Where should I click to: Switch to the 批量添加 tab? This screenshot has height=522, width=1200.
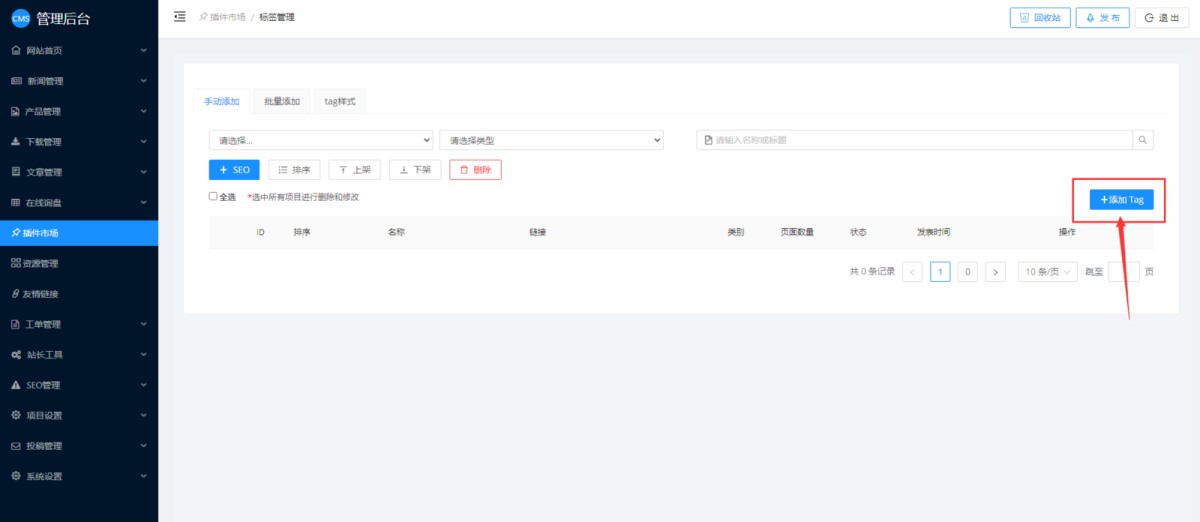coord(281,101)
